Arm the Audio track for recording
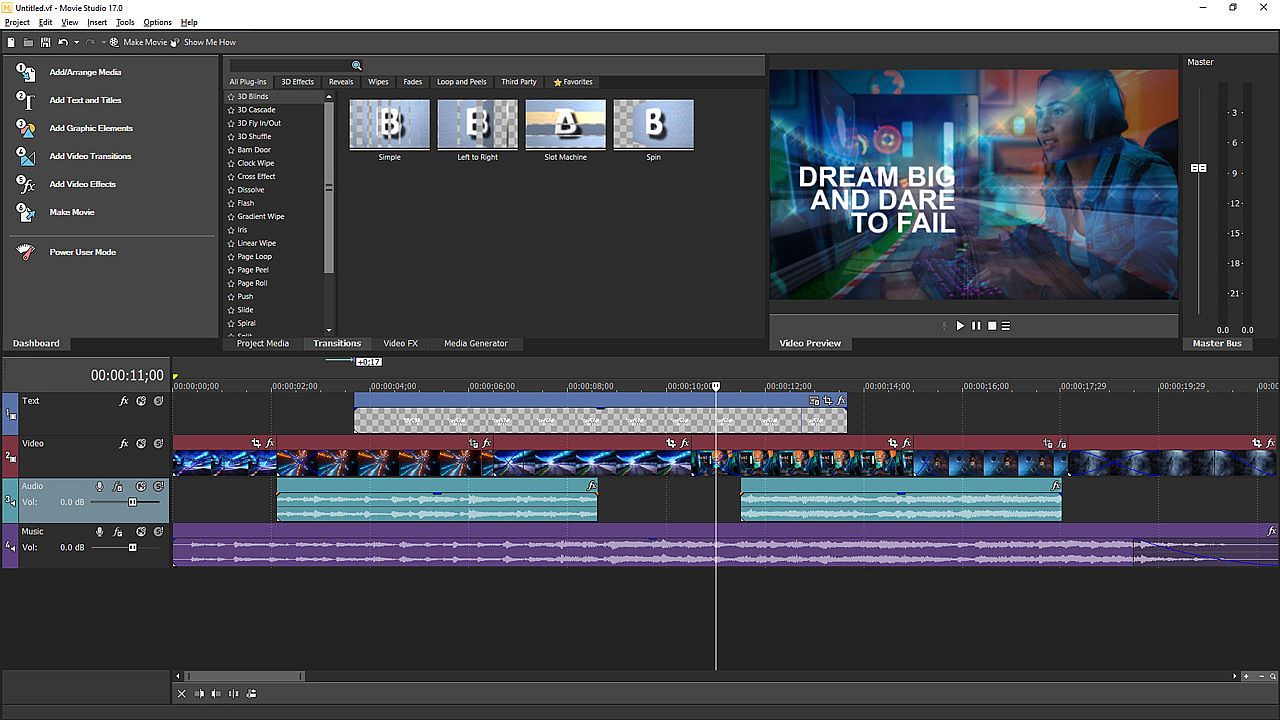 99,487
